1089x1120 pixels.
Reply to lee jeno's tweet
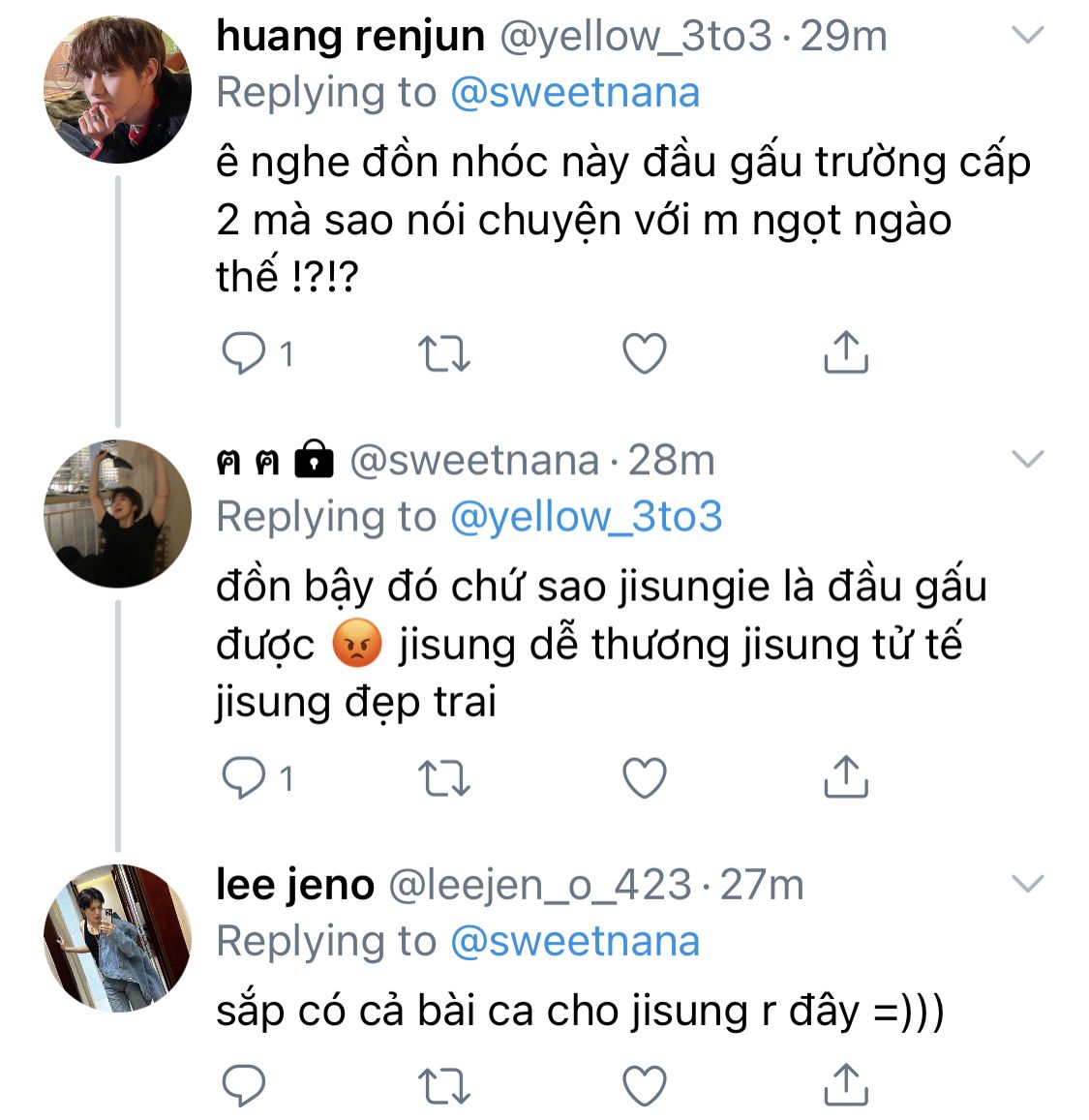tap(244, 1086)
